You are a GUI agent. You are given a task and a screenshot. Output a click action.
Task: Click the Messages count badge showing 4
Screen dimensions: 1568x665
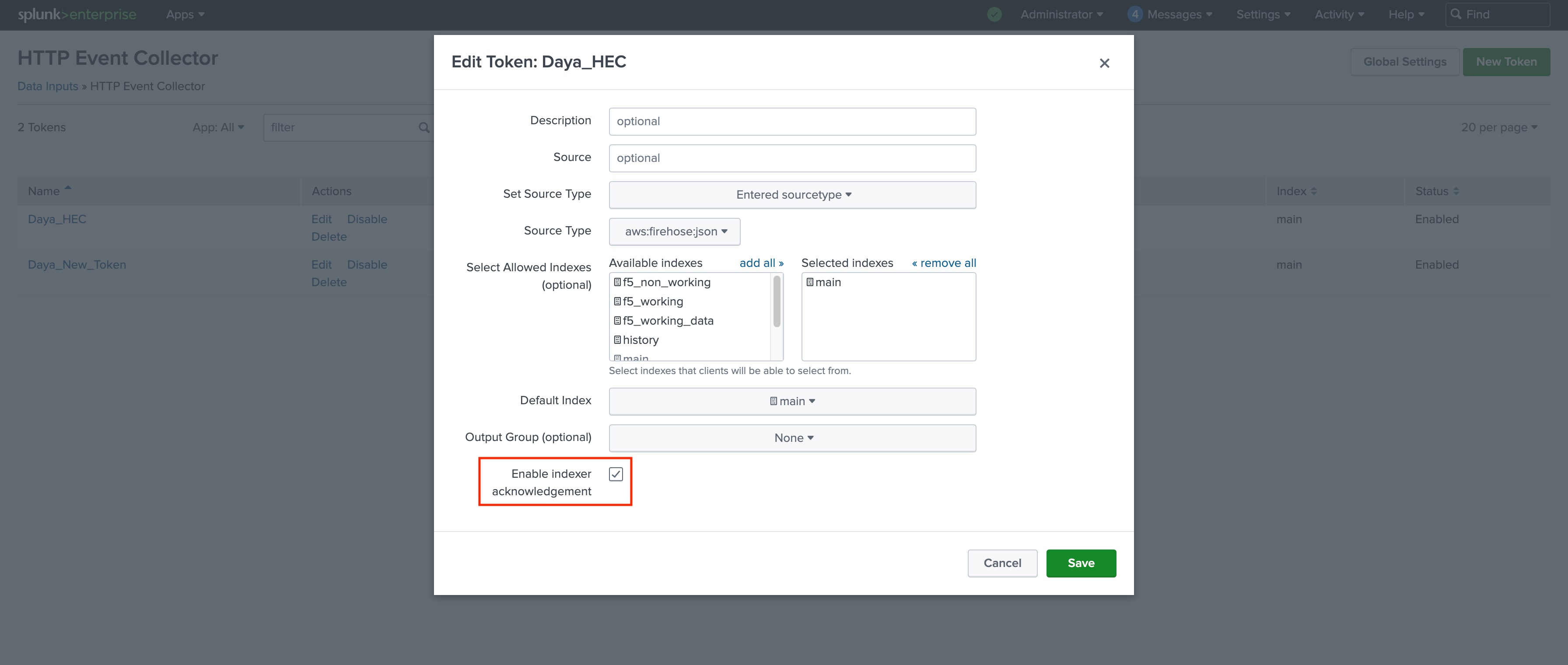pyautogui.click(x=1134, y=14)
